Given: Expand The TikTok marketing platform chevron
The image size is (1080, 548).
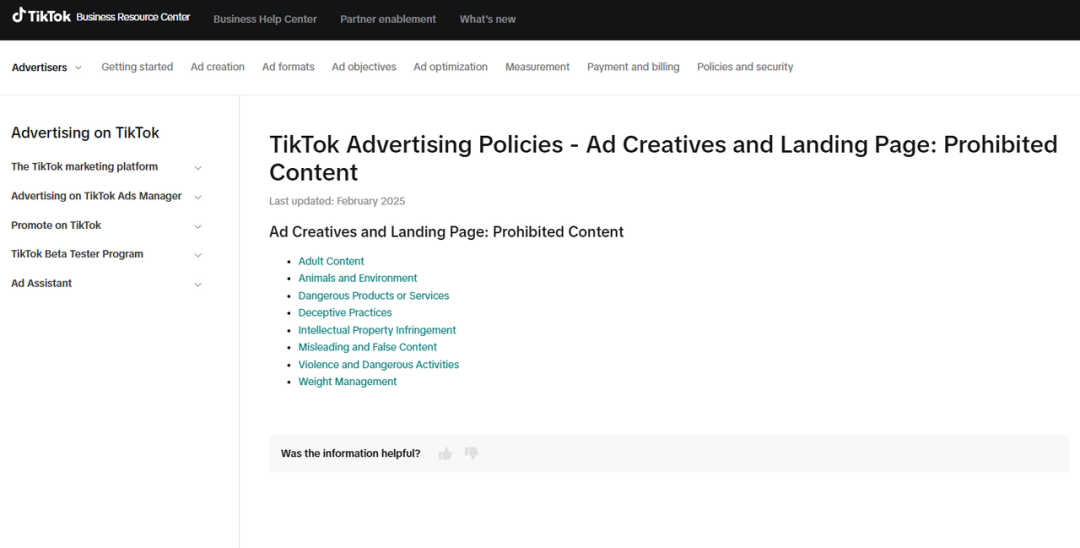Looking at the screenshot, I should tap(198, 167).
